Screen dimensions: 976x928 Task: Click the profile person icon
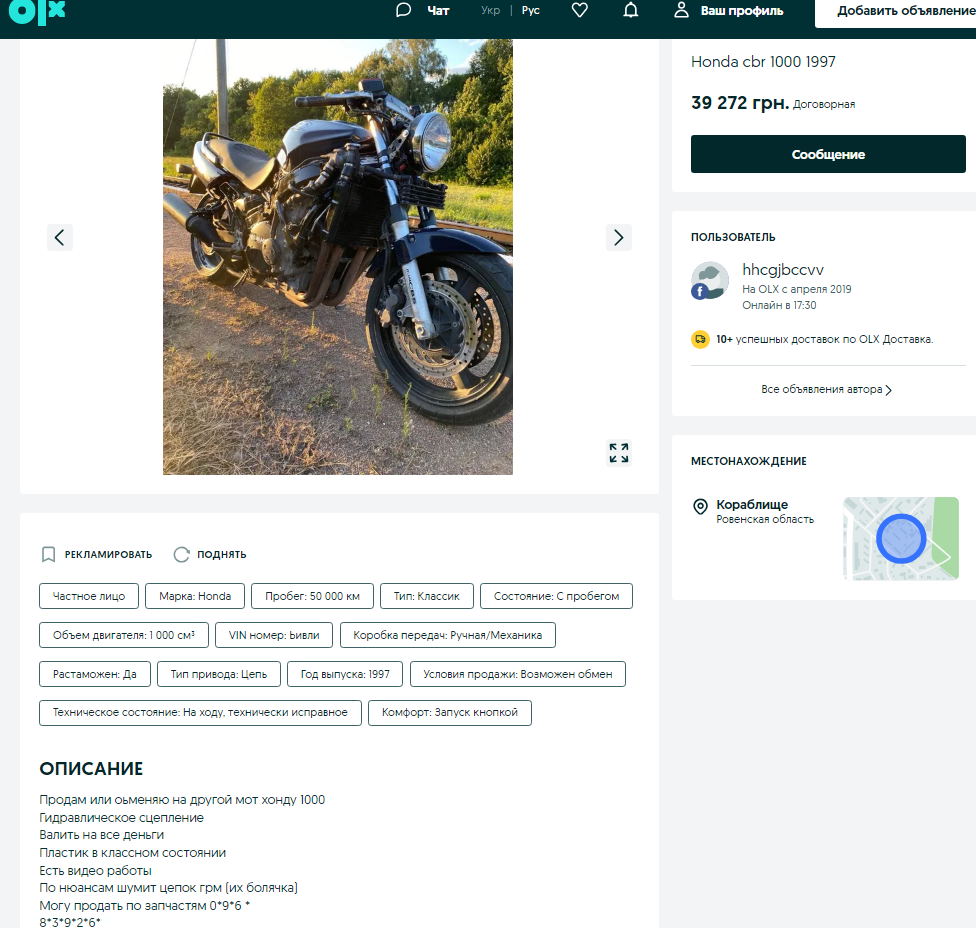pyautogui.click(x=682, y=10)
